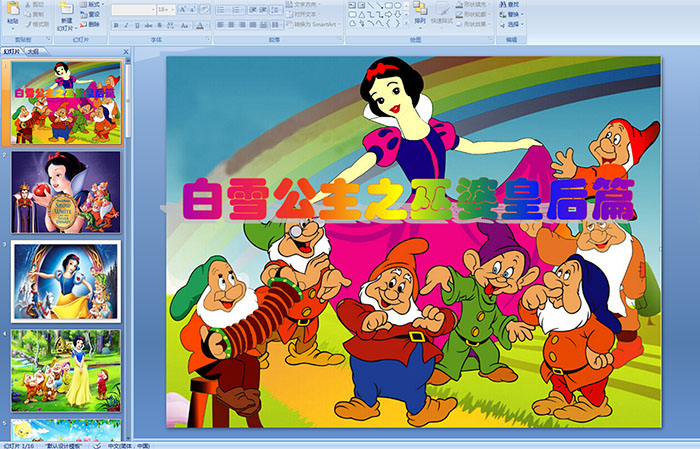Click the Reset (重设) slide button

coord(90,14)
